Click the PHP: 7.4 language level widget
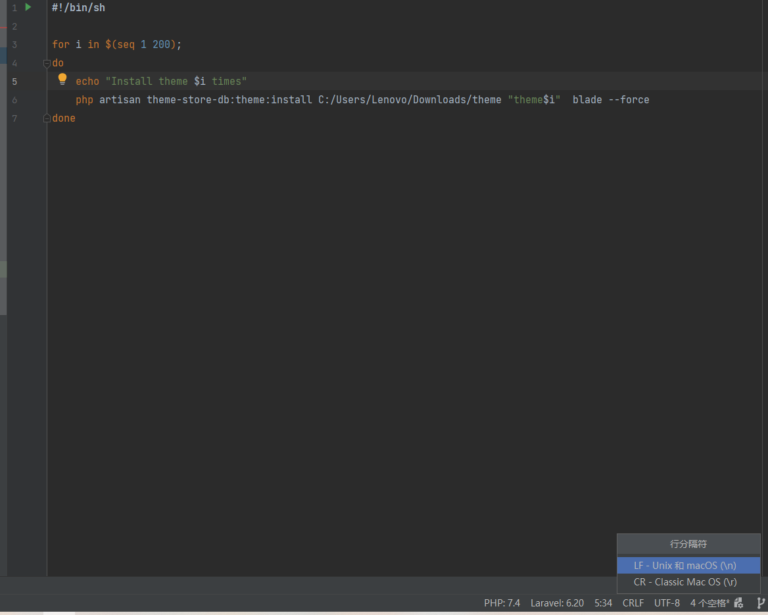Screen dimensions: 768x615 [502, 603]
